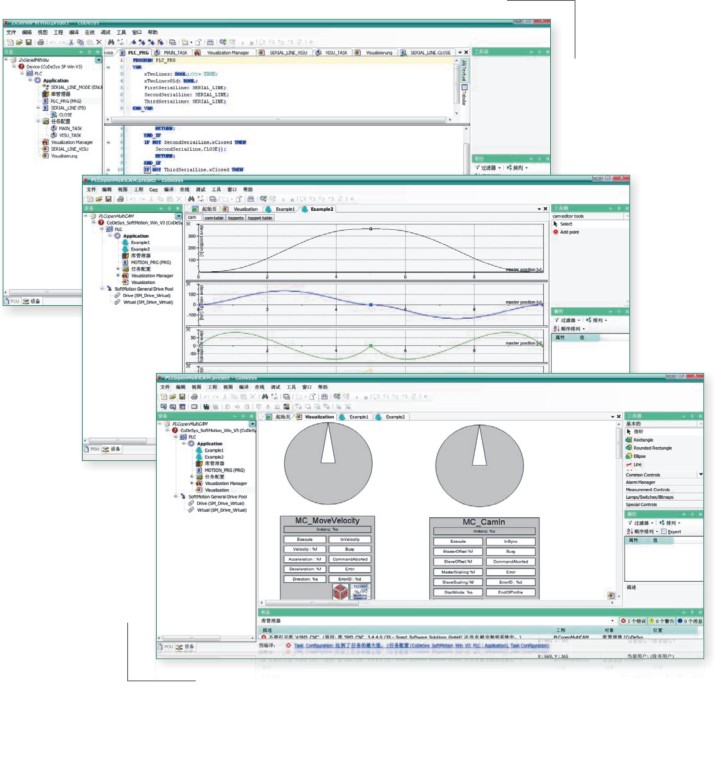Screen dimensions: 715x767
Task: Select the Line drawing tool
Action: click(x=638, y=464)
